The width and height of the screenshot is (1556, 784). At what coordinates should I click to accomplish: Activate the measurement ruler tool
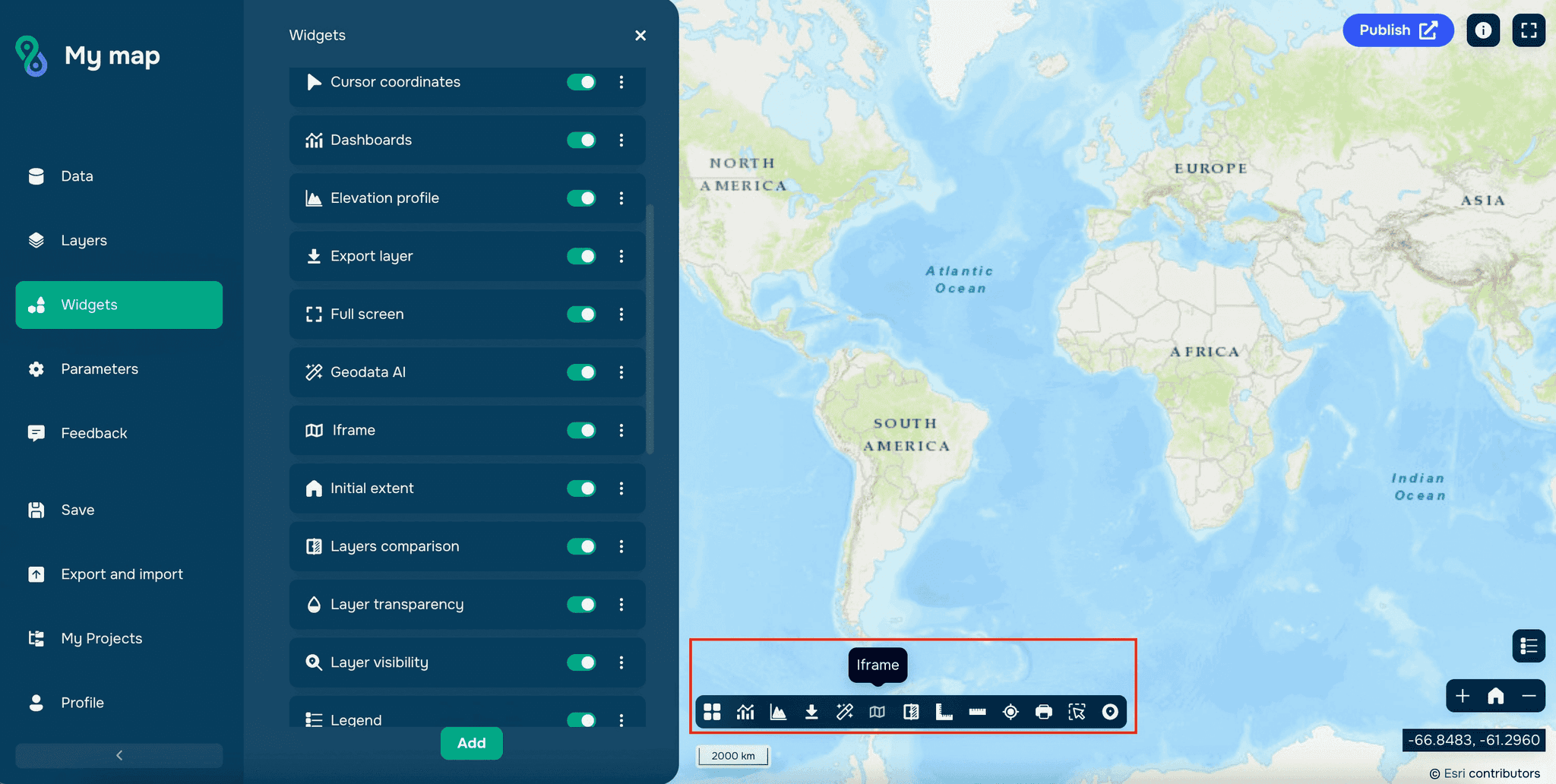[x=977, y=713]
